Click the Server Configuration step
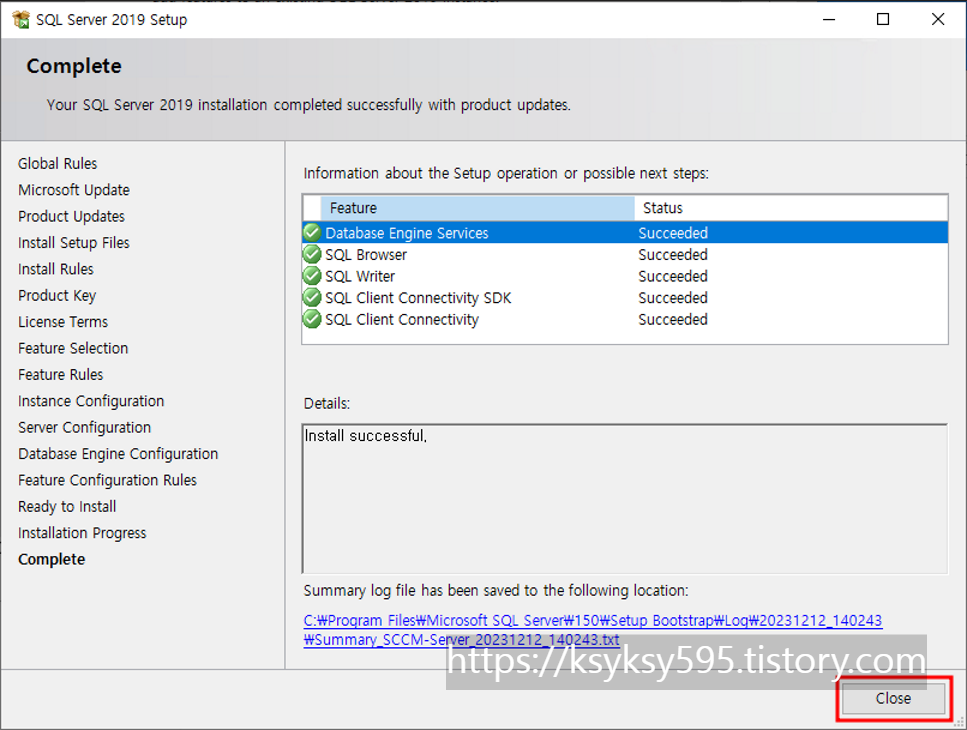The width and height of the screenshot is (967, 730). point(84,427)
